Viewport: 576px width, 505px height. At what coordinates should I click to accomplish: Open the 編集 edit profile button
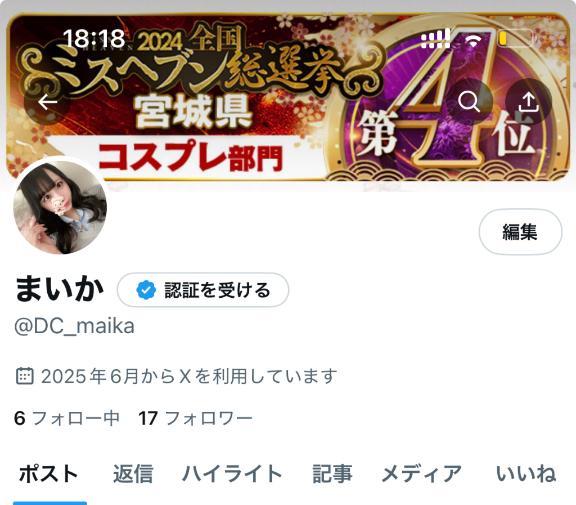pos(520,232)
